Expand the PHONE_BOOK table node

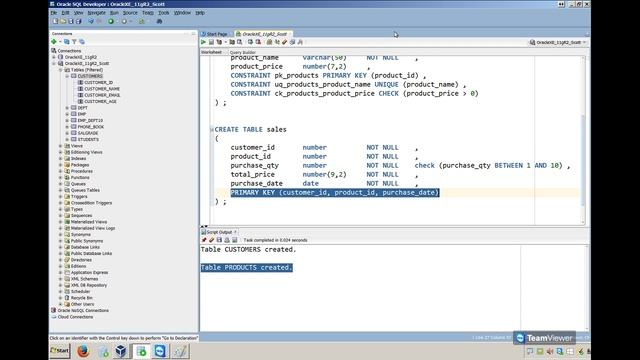(x=67, y=127)
